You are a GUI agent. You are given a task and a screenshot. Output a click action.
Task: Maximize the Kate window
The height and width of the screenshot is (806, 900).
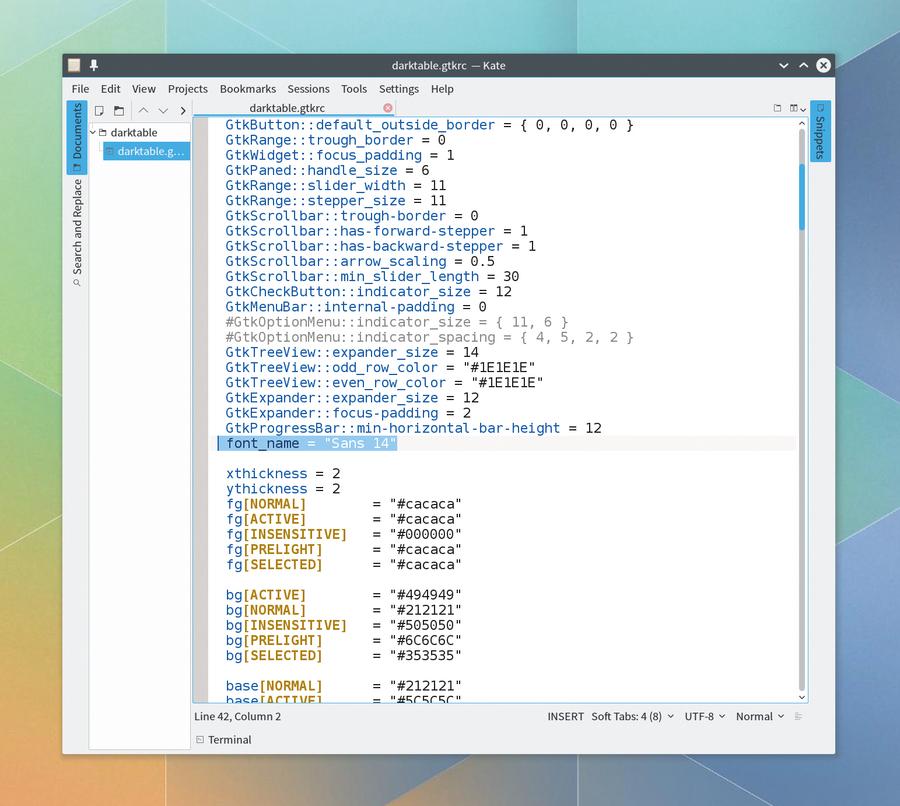pyautogui.click(x=804, y=65)
